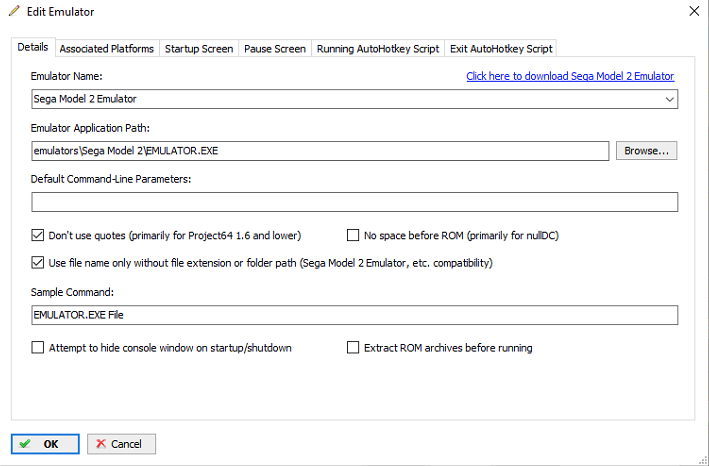Image resolution: width=709 pixels, height=466 pixels.
Task: Click the Sample Command field
Action: coord(354,315)
